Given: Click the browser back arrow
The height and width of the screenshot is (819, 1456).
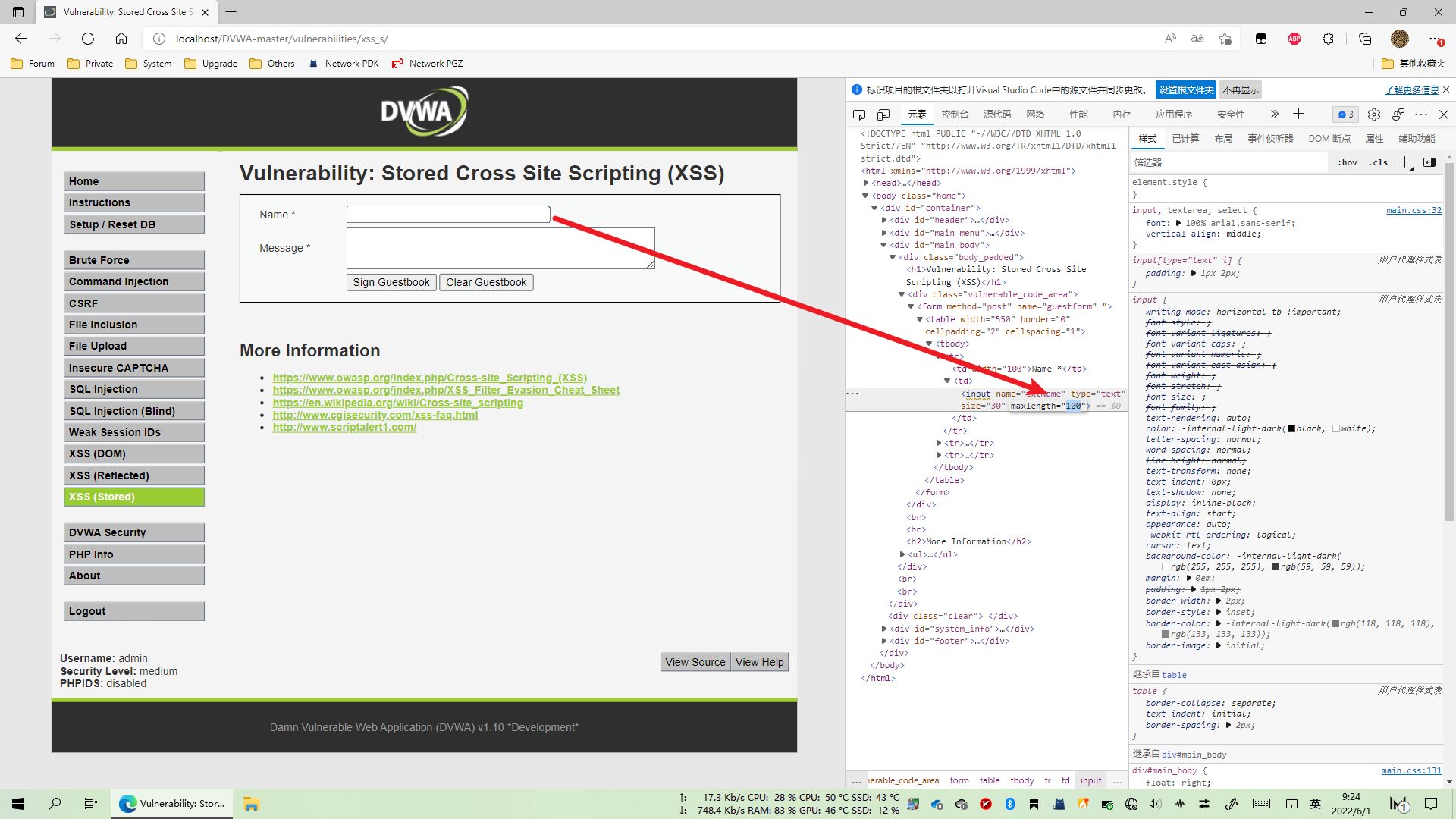Looking at the screenshot, I should 21,39.
